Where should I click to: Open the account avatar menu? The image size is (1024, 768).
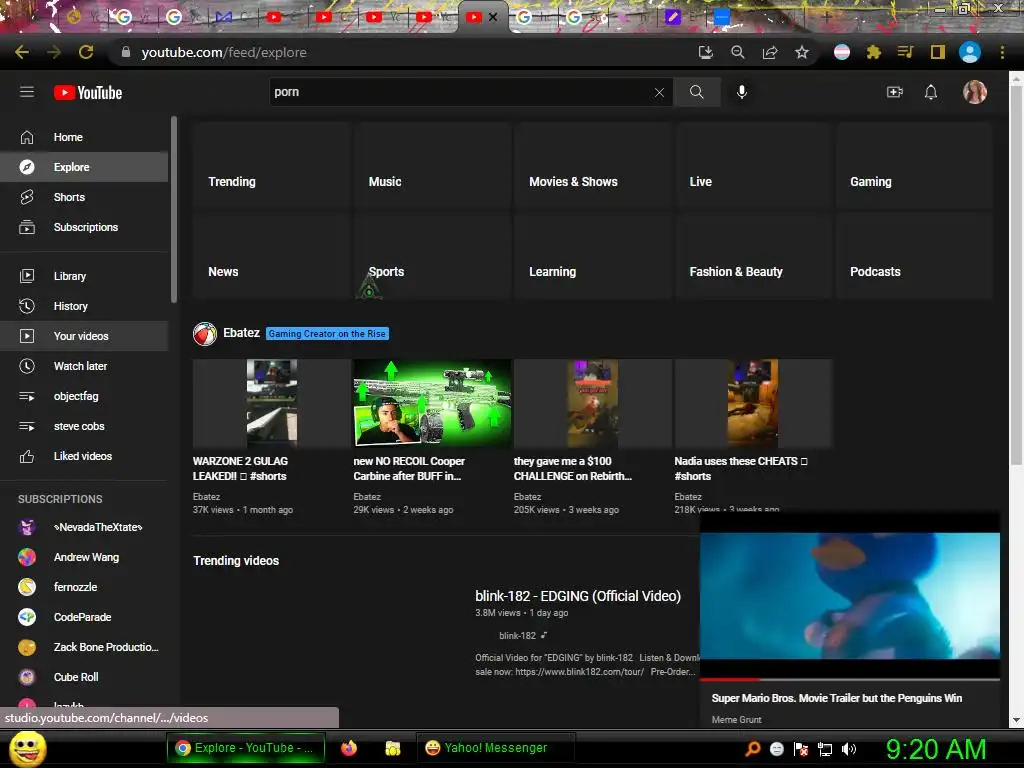(974, 92)
